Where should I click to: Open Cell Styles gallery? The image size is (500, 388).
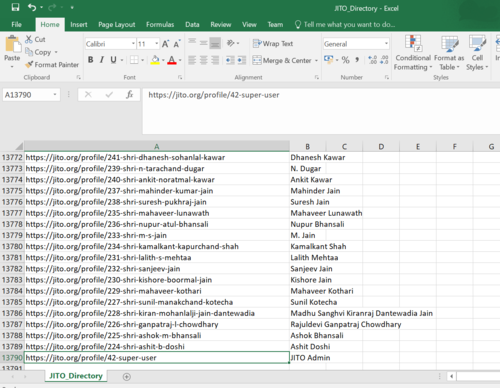[x=477, y=53]
